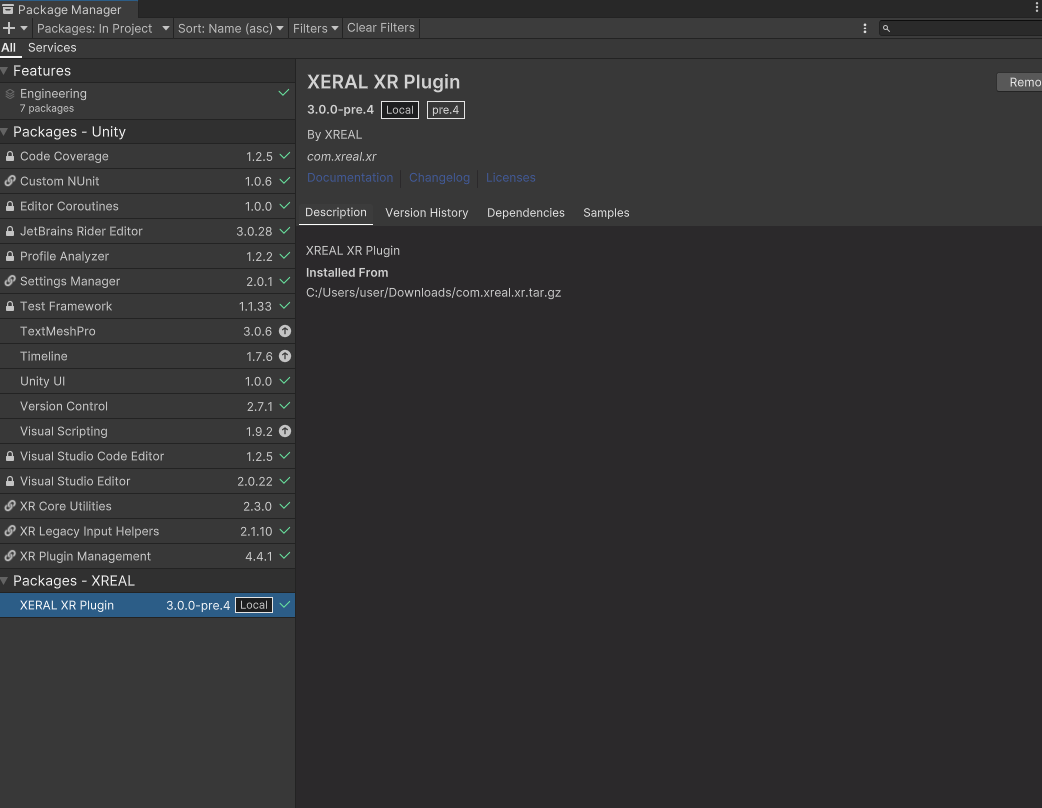Click the Code Coverage lock icon
1042x808 pixels.
point(10,156)
